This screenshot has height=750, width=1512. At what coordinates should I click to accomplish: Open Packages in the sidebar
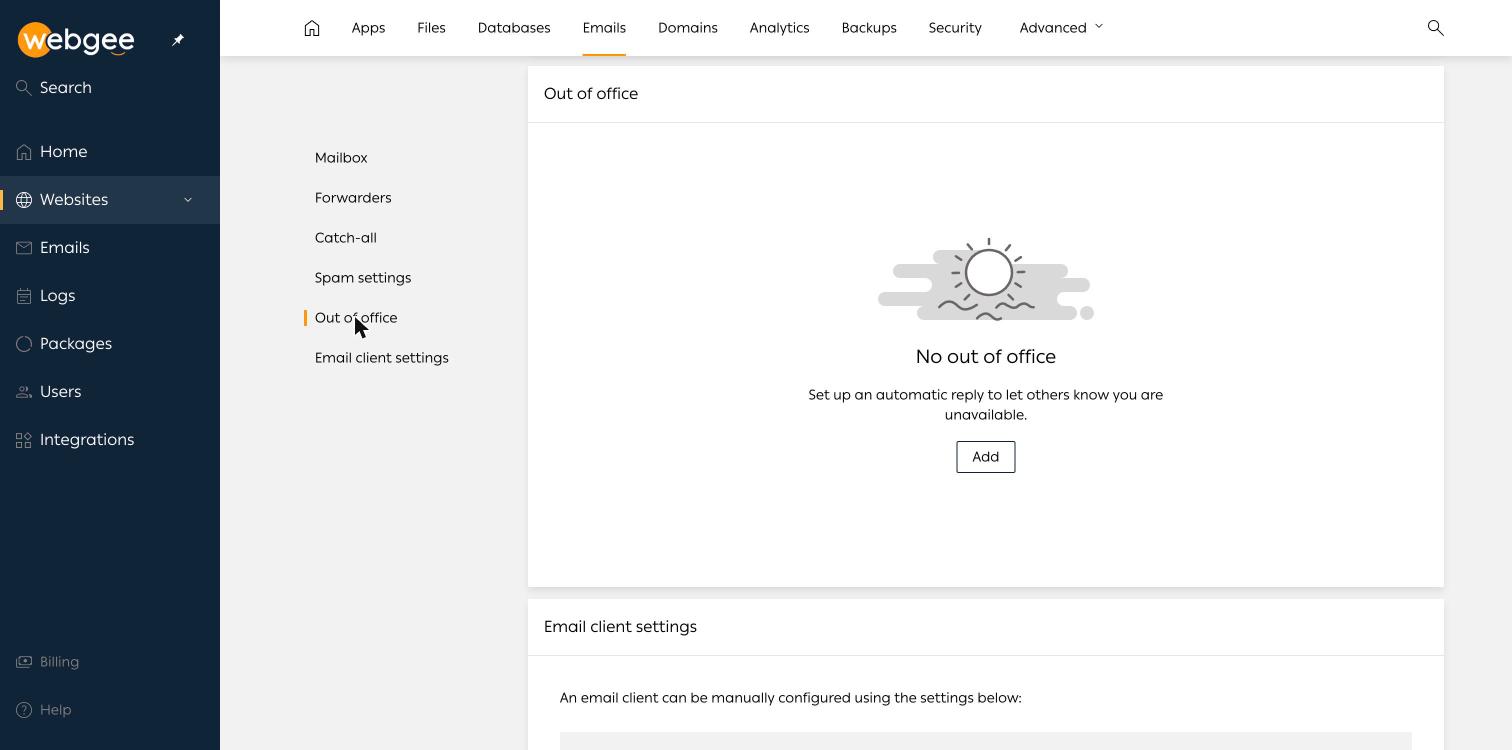(76, 344)
